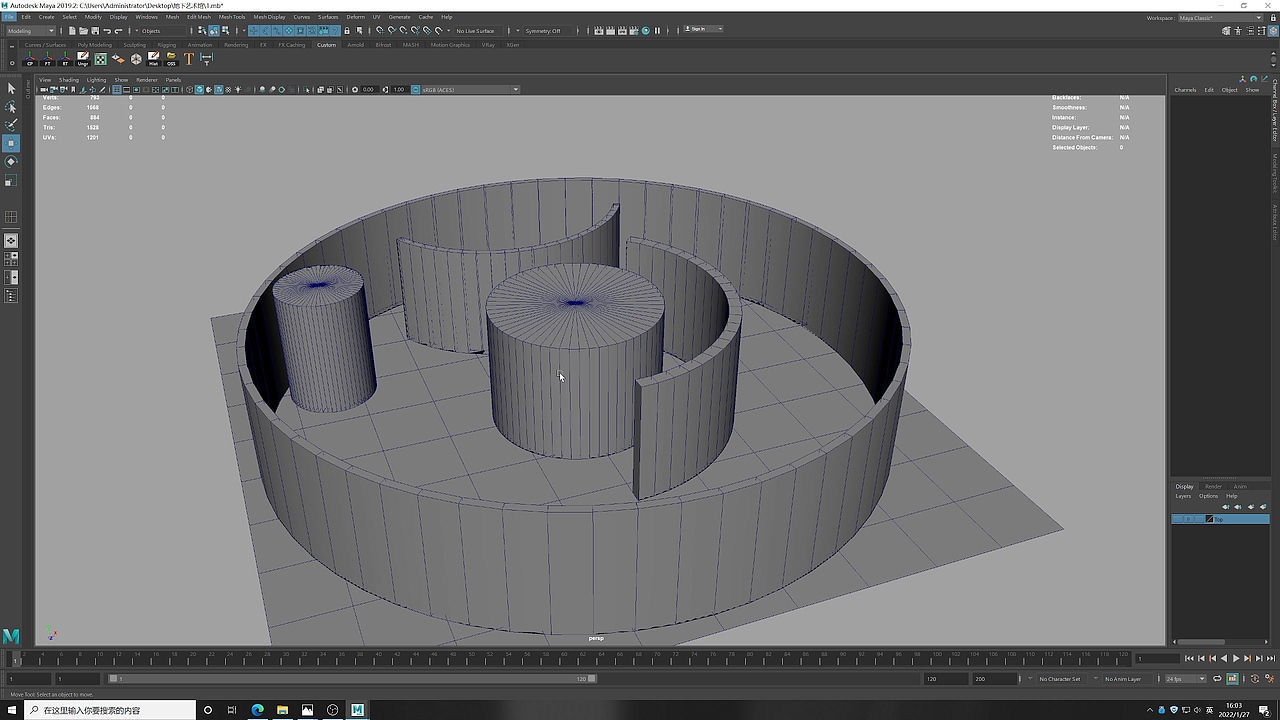Viewport: 1280px width, 720px height.
Task: Open the Windows Start menu
Action: pyautogui.click(x=11, y=710)
